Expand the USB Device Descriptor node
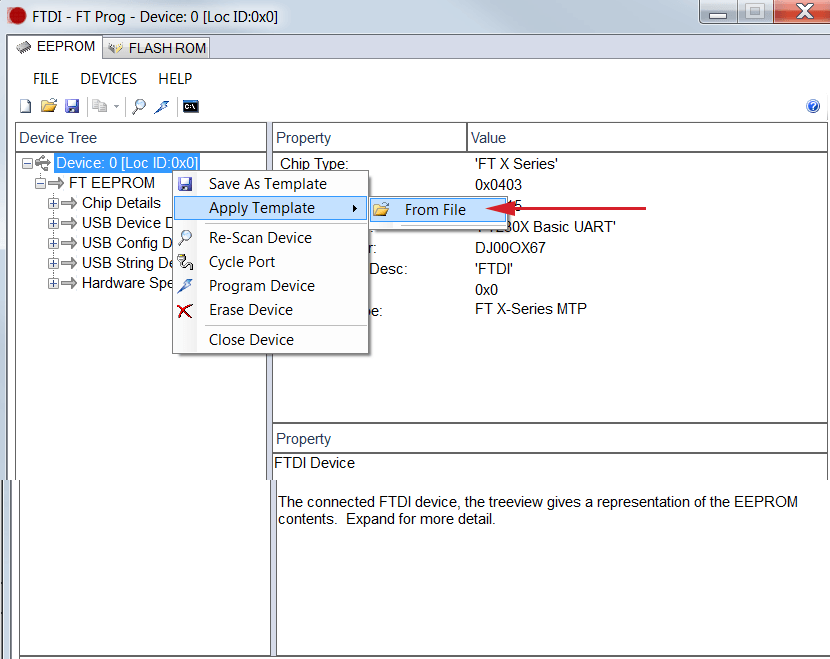 (x=53, y=223)
